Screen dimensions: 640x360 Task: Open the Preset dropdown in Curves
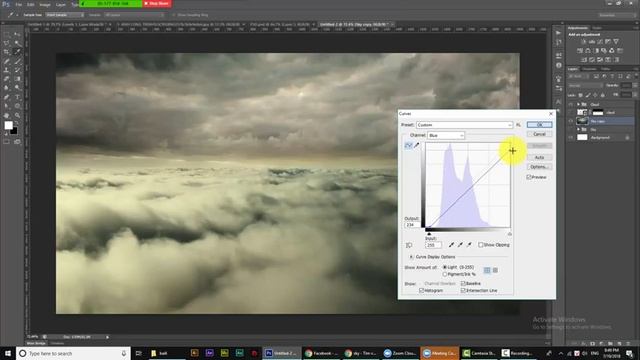point(464,125)
